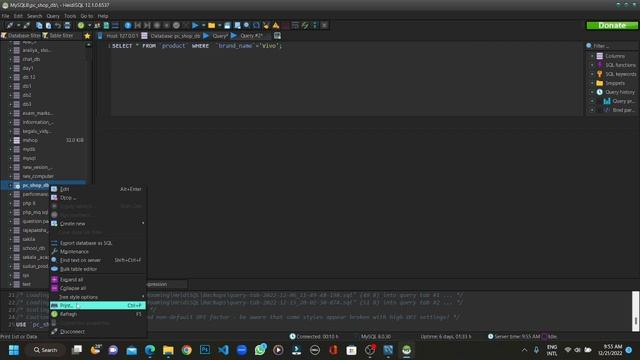640x360 pixels.
Task: Click Disconnect in the context menu
Action: [98, 331]
